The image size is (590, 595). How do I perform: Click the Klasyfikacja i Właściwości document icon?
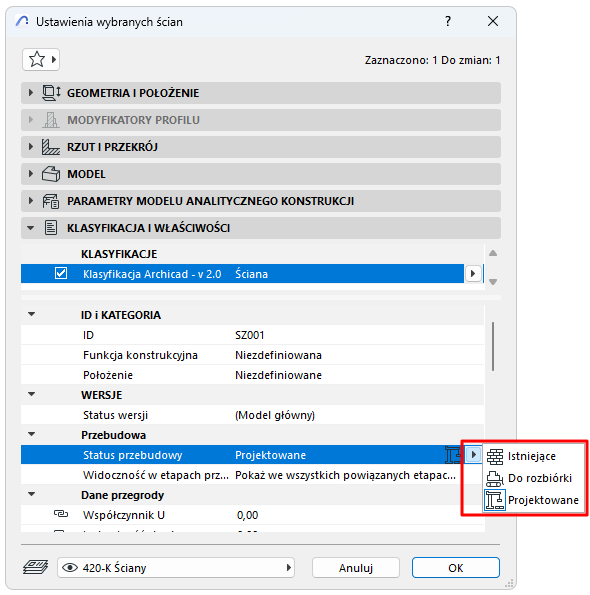coord(51,228)
